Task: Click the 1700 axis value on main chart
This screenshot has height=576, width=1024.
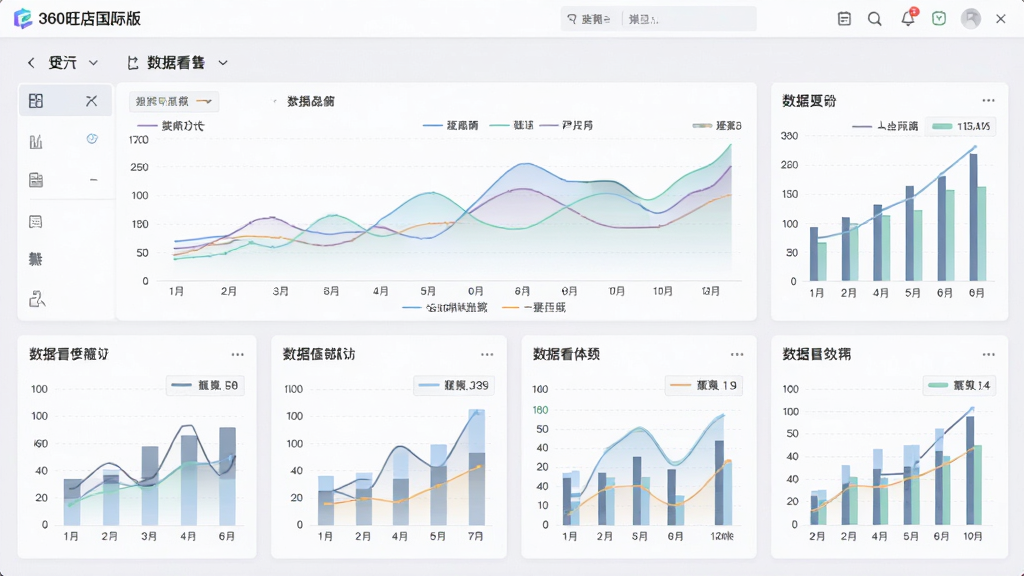Action: tap(138, 140)
